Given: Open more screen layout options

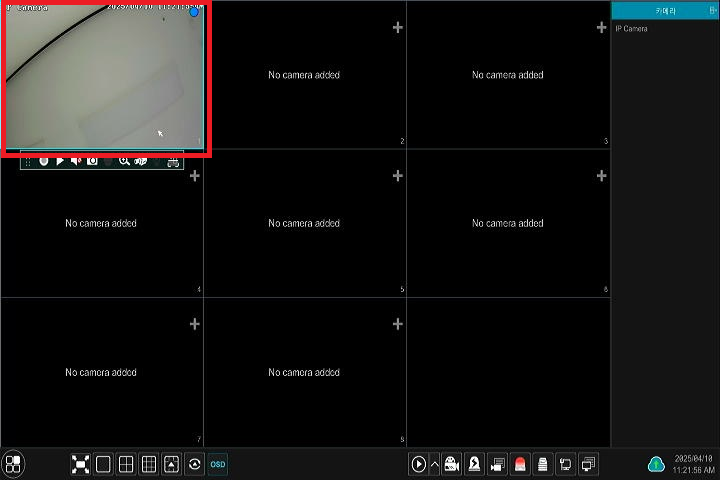Looking at the screenshot, I should (x=171, y=464).
